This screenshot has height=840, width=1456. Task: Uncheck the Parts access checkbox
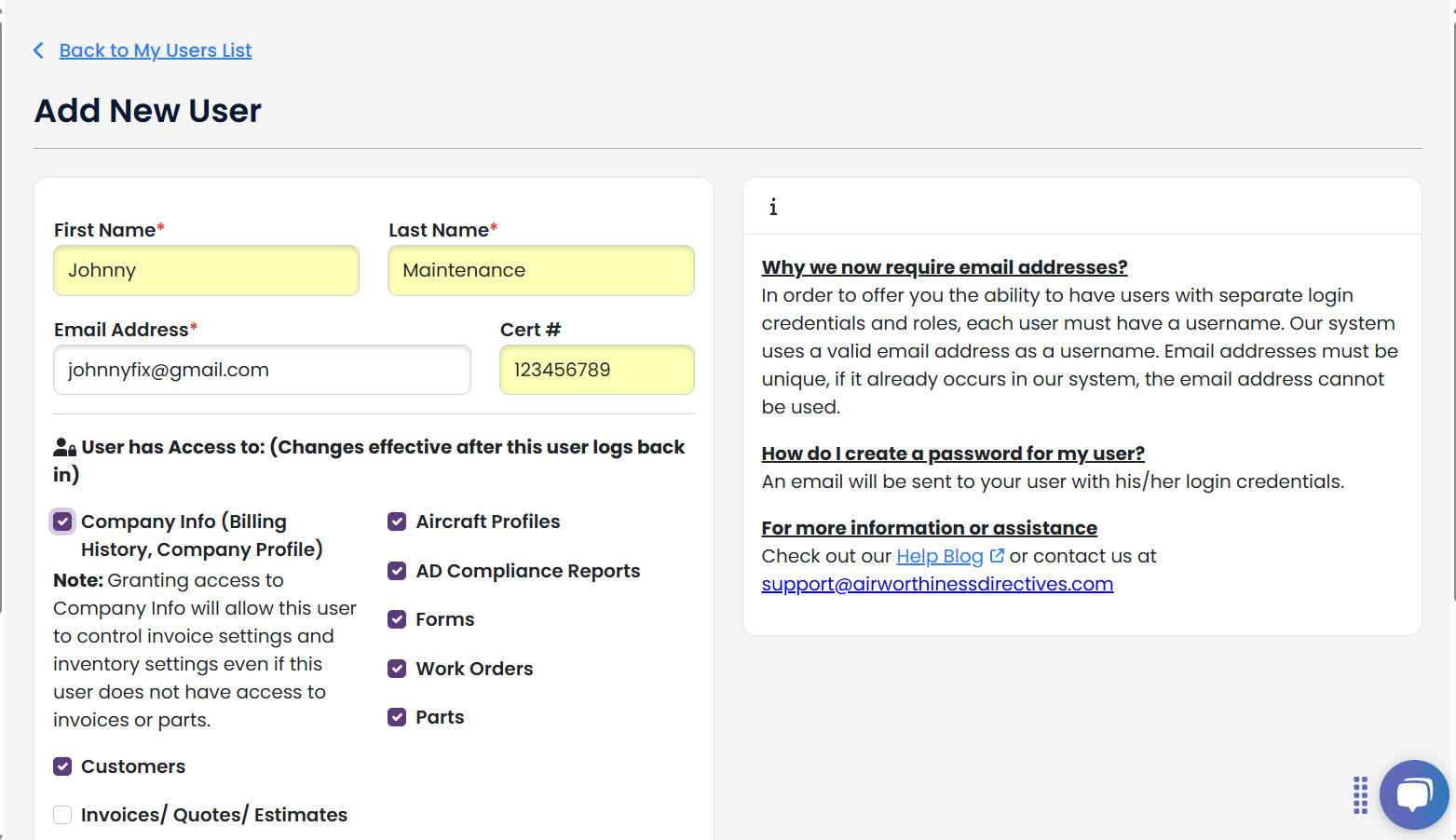(x=397, y=717)
